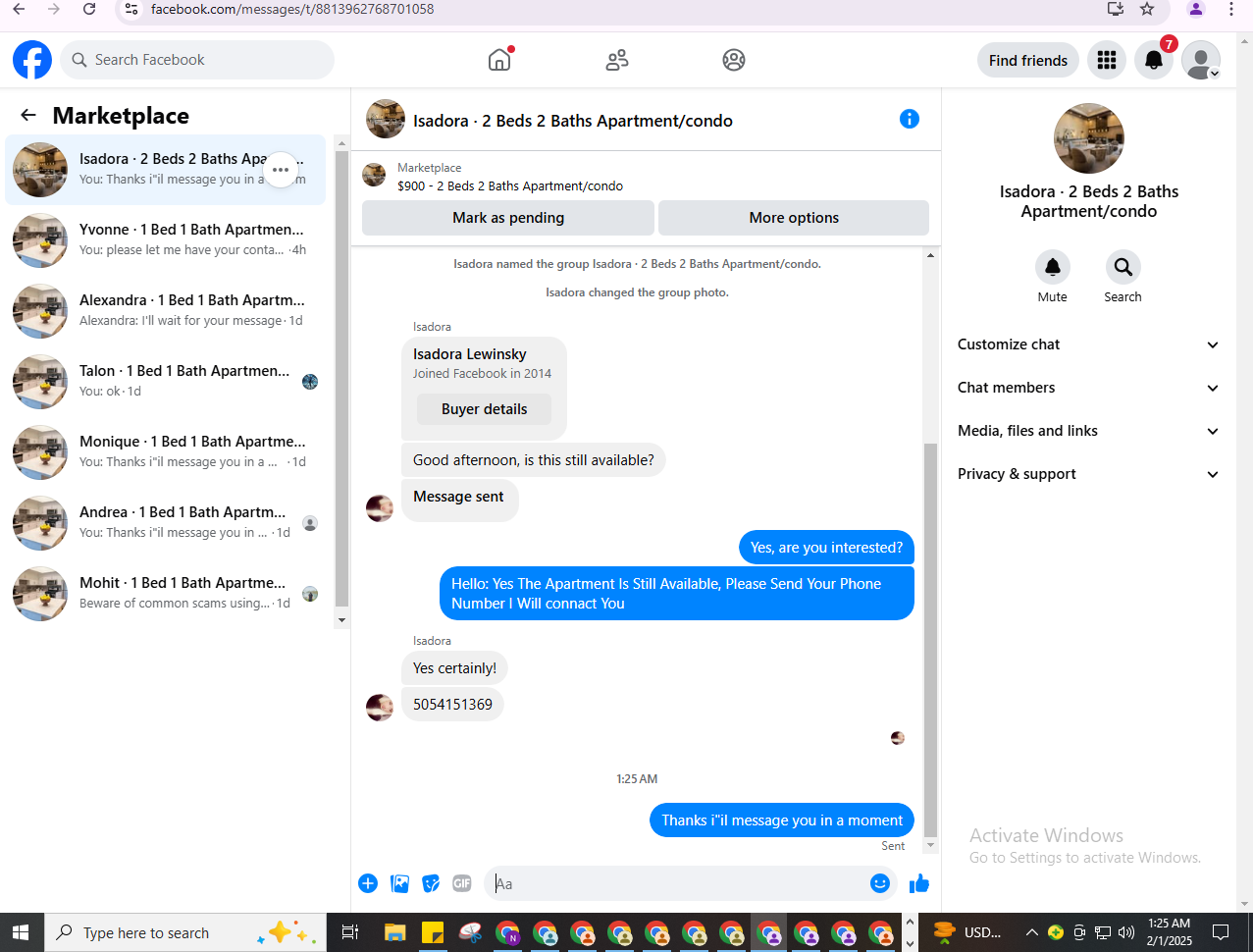Click the browser address bar URL
The height and width of the screenshot is (952, 1253).
pos(292,9)
